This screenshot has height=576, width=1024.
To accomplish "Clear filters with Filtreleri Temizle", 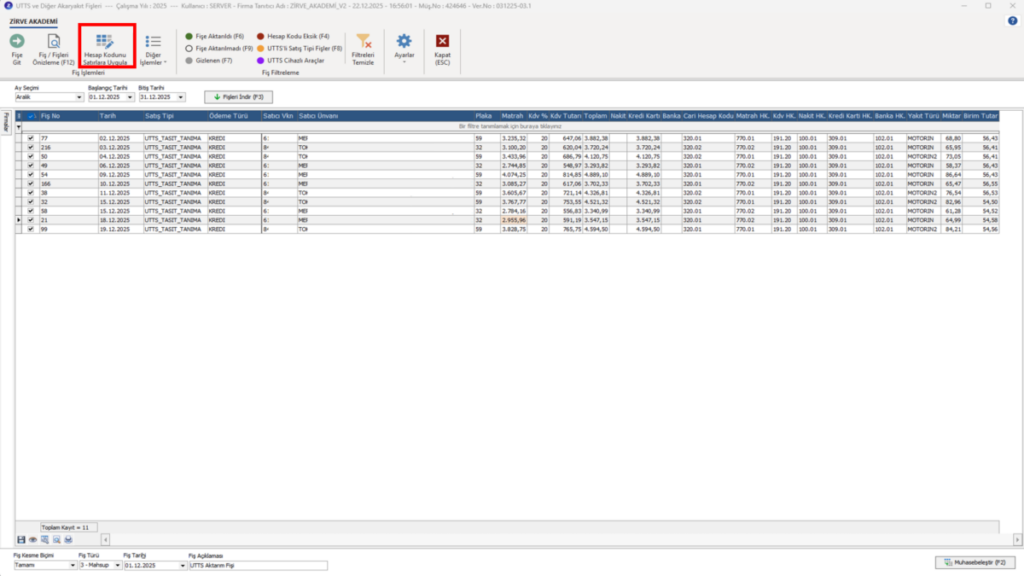I will [363, 50].
